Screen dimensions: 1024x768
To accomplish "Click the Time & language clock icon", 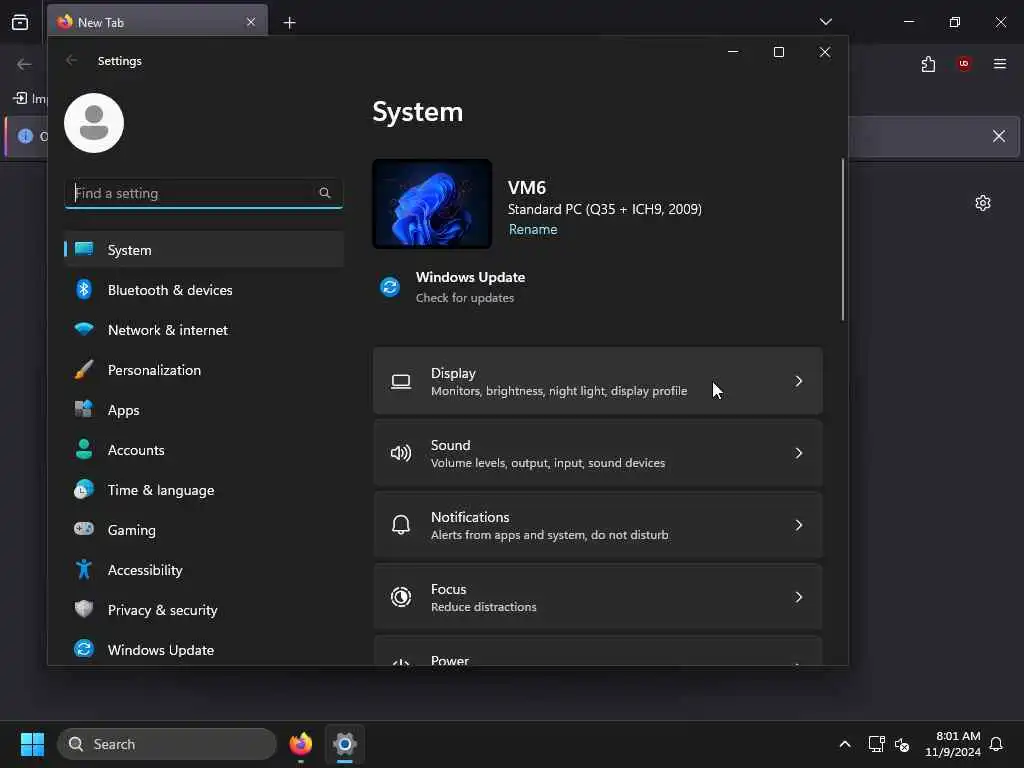I will pos(84,489).
